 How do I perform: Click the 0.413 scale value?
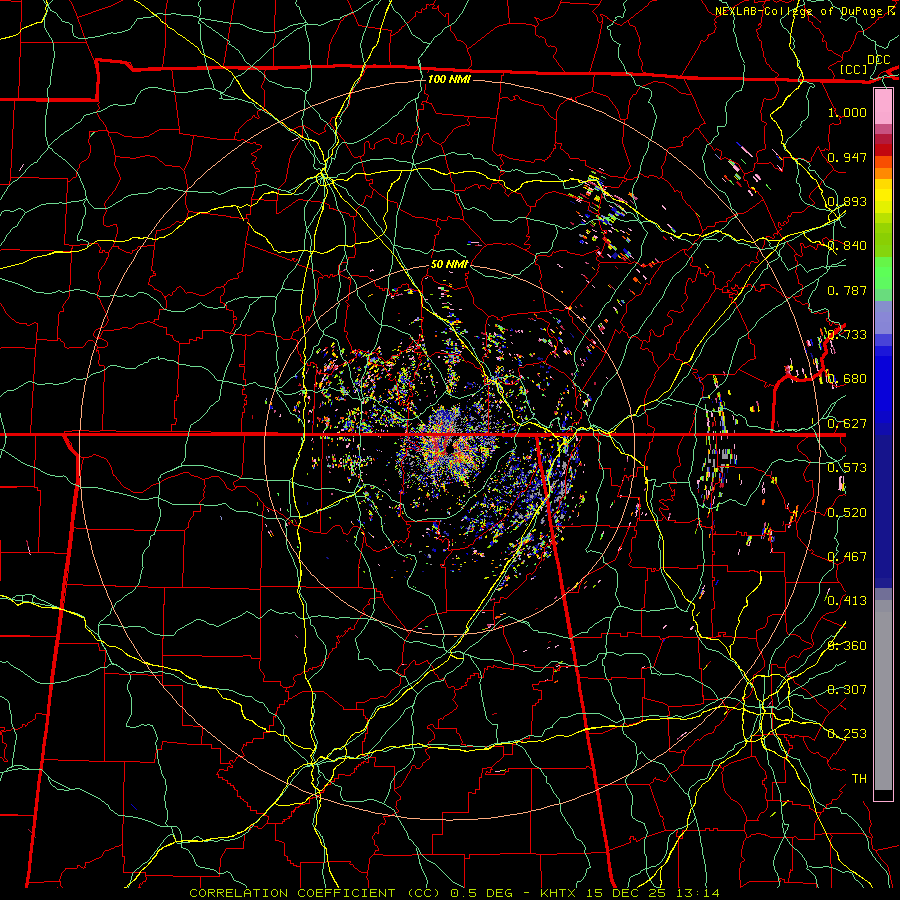click(847, 601)
